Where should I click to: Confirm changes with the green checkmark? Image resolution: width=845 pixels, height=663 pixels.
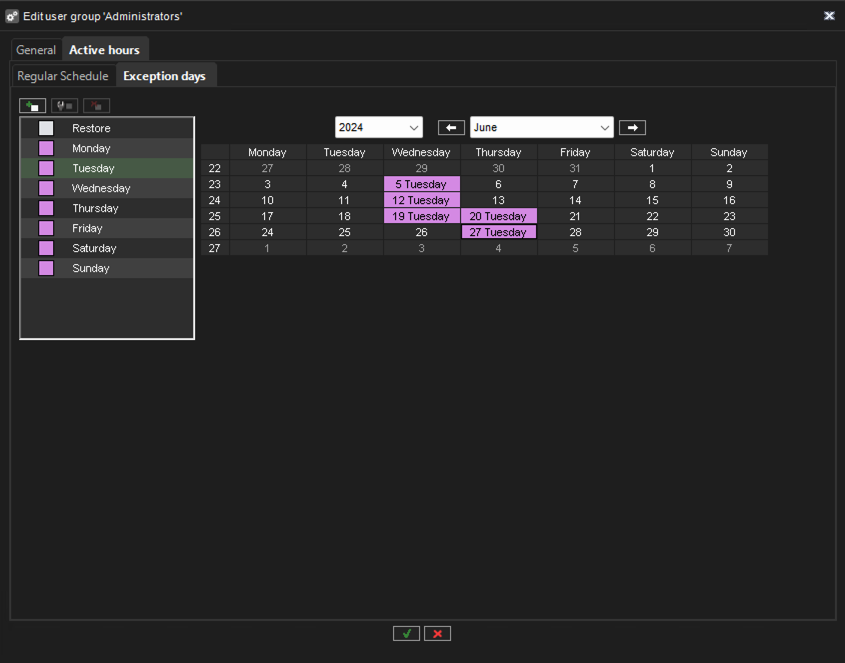pyautogui.click(x=406, y=633)
